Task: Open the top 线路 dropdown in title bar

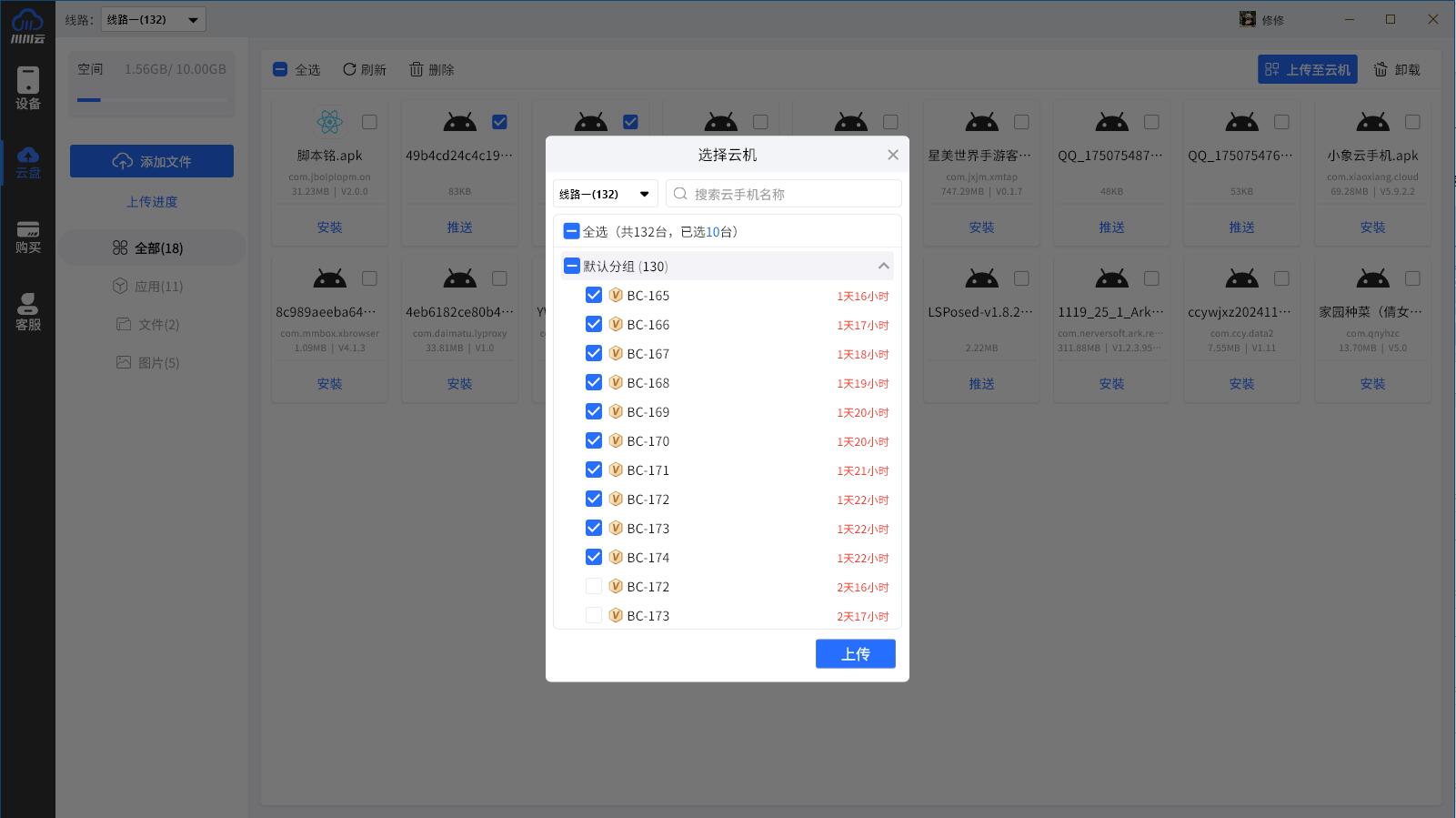Action: click(x=153, y=19)
